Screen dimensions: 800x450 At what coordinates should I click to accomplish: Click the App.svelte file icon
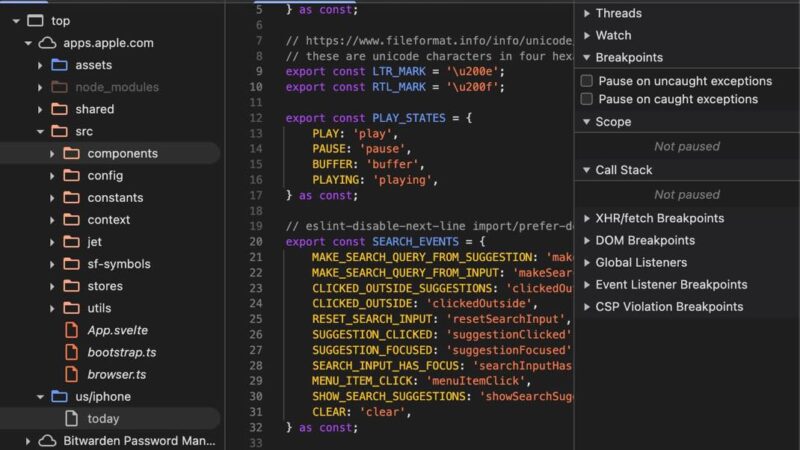click(71, 330)
